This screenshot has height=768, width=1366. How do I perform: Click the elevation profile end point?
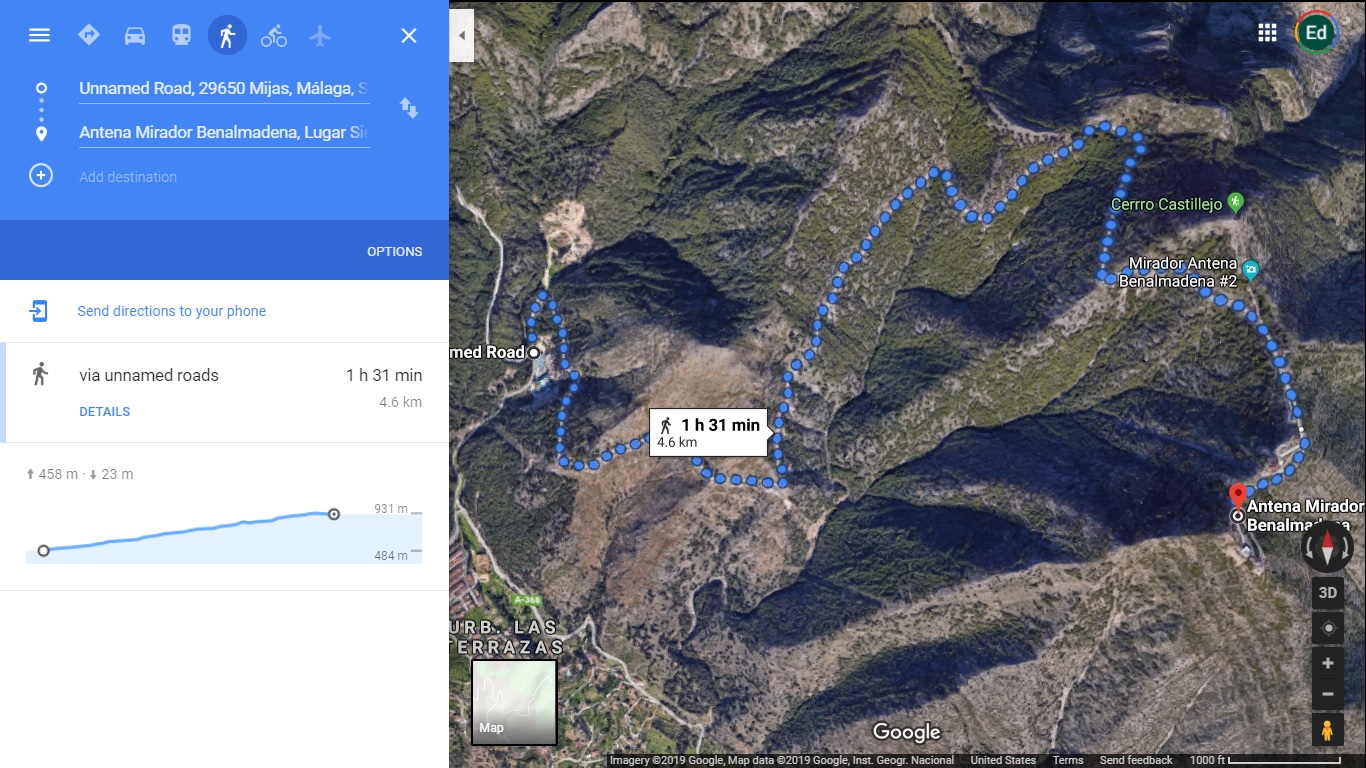[x=334, y=514]
